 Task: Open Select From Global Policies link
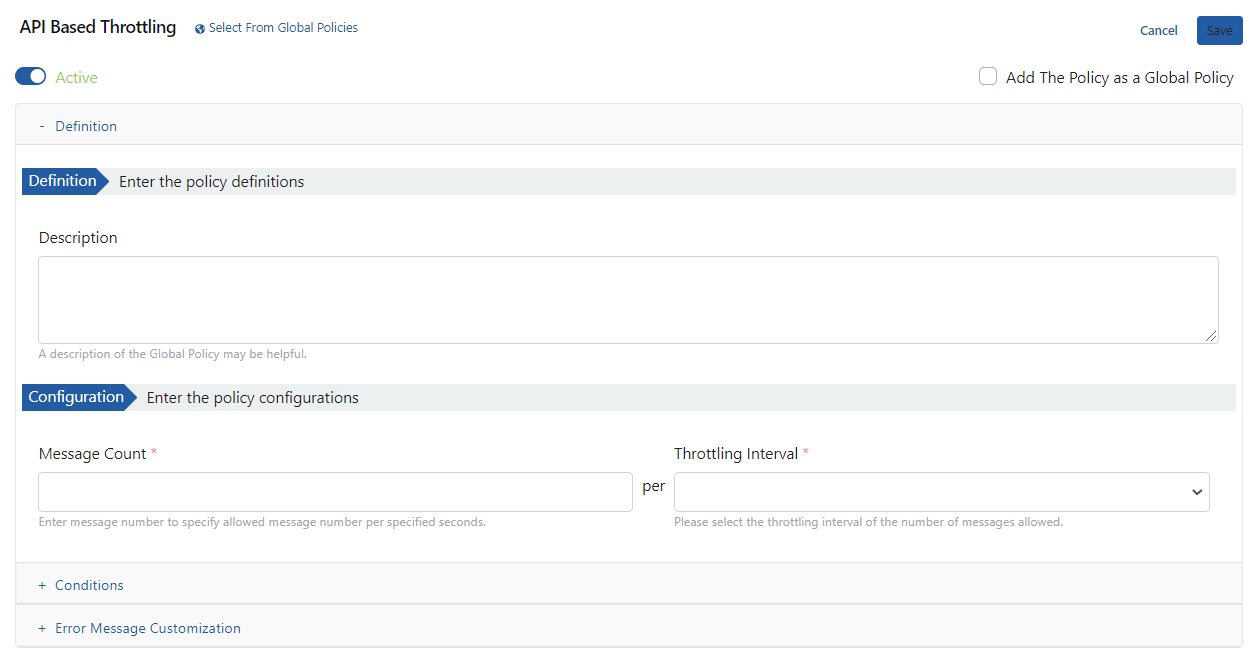(x=283, y=28)
